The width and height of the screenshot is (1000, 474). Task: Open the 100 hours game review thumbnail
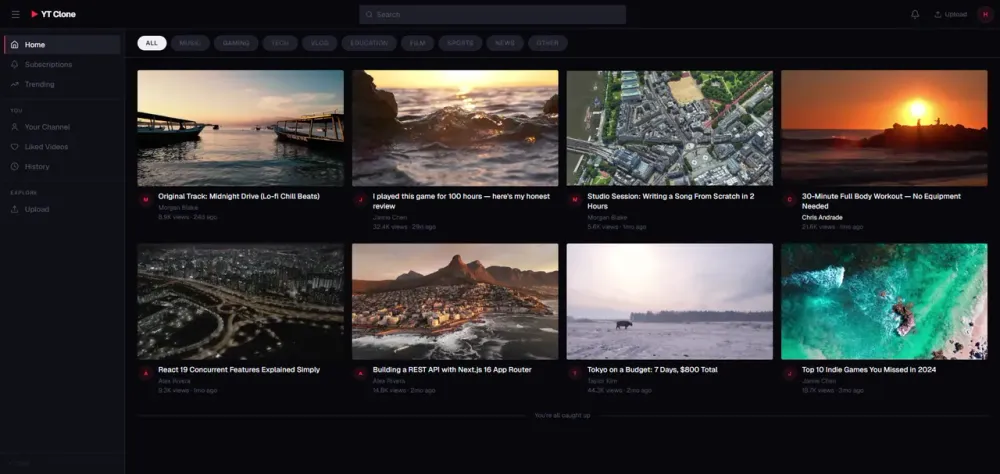[x=455, y=128]
